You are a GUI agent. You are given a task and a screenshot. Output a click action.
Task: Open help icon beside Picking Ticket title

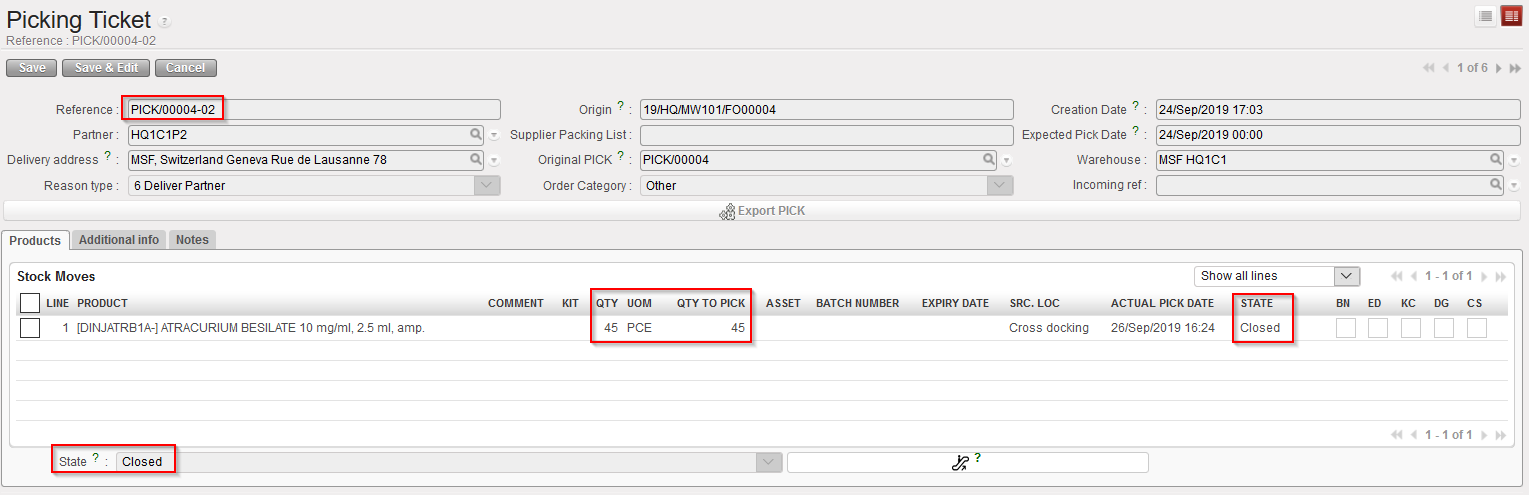pos(165,22)
